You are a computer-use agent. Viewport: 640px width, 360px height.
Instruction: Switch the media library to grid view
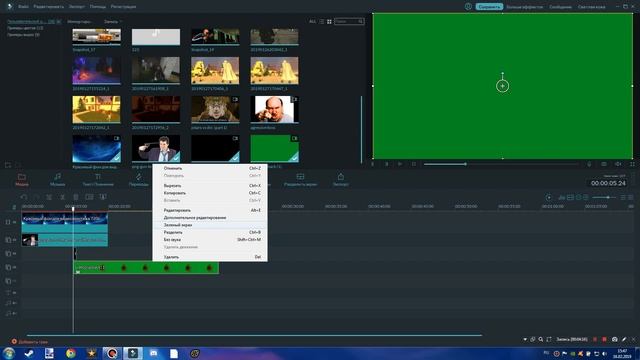pyautogui.click(x=329, y=21)
